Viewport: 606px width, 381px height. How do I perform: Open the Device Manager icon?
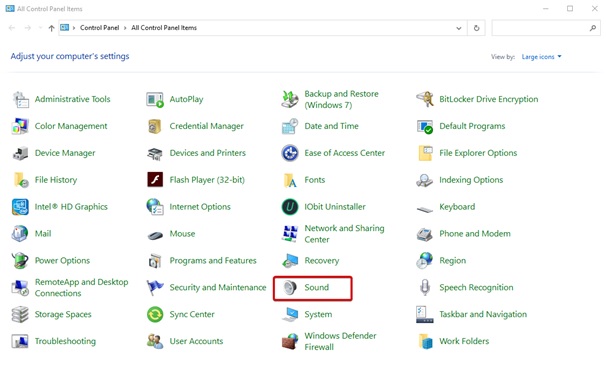pyautogui.click(x=20, y=153)
